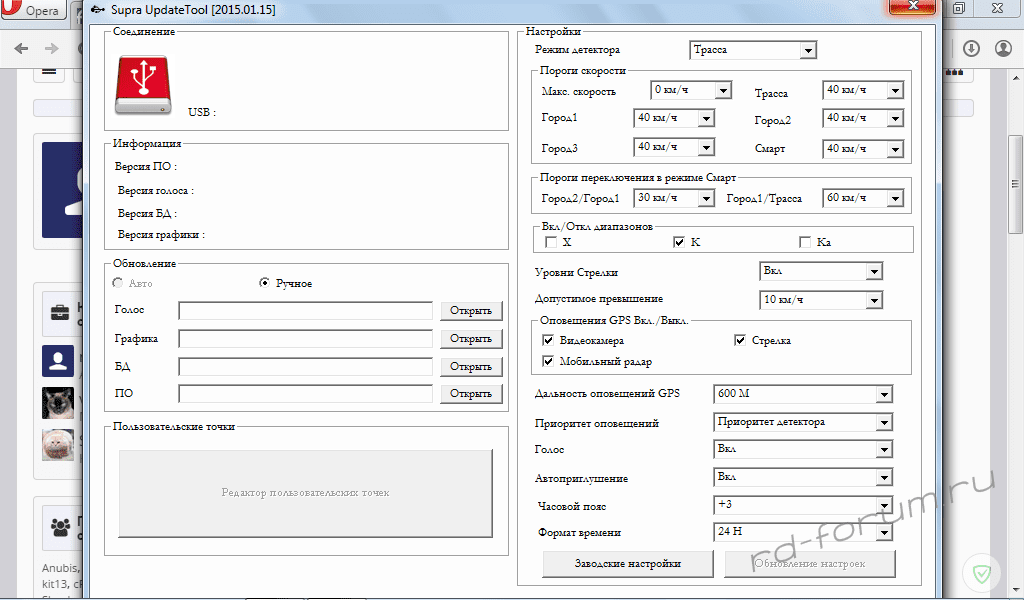Open the Часовой пояс dropdown
Screen dimensions: 1024x600
point(803,505)
